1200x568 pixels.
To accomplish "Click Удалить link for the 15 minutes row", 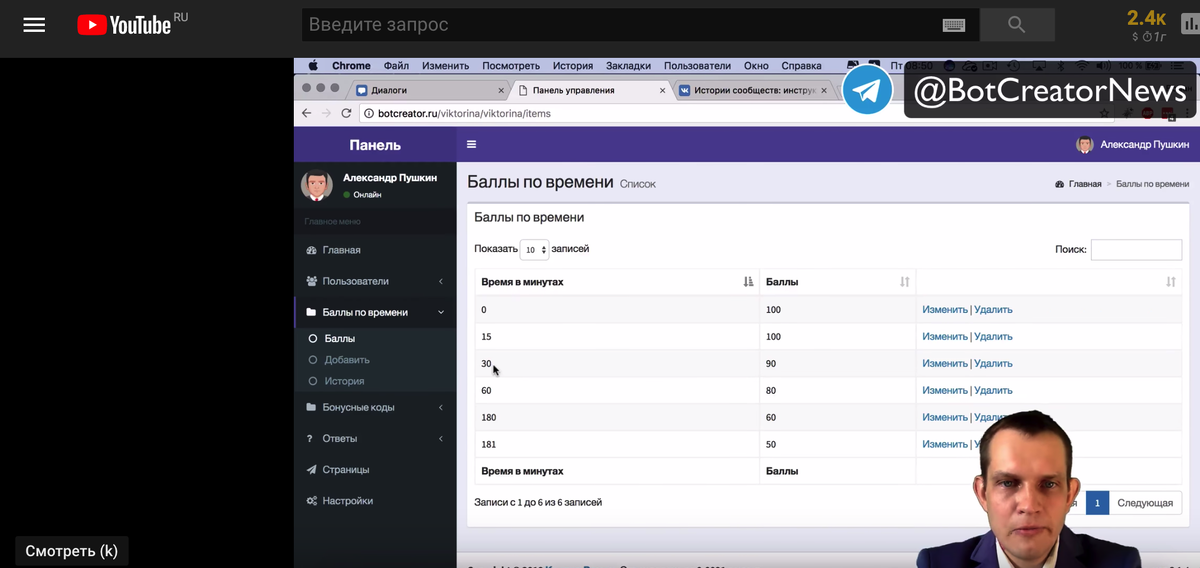I will 993,337.
